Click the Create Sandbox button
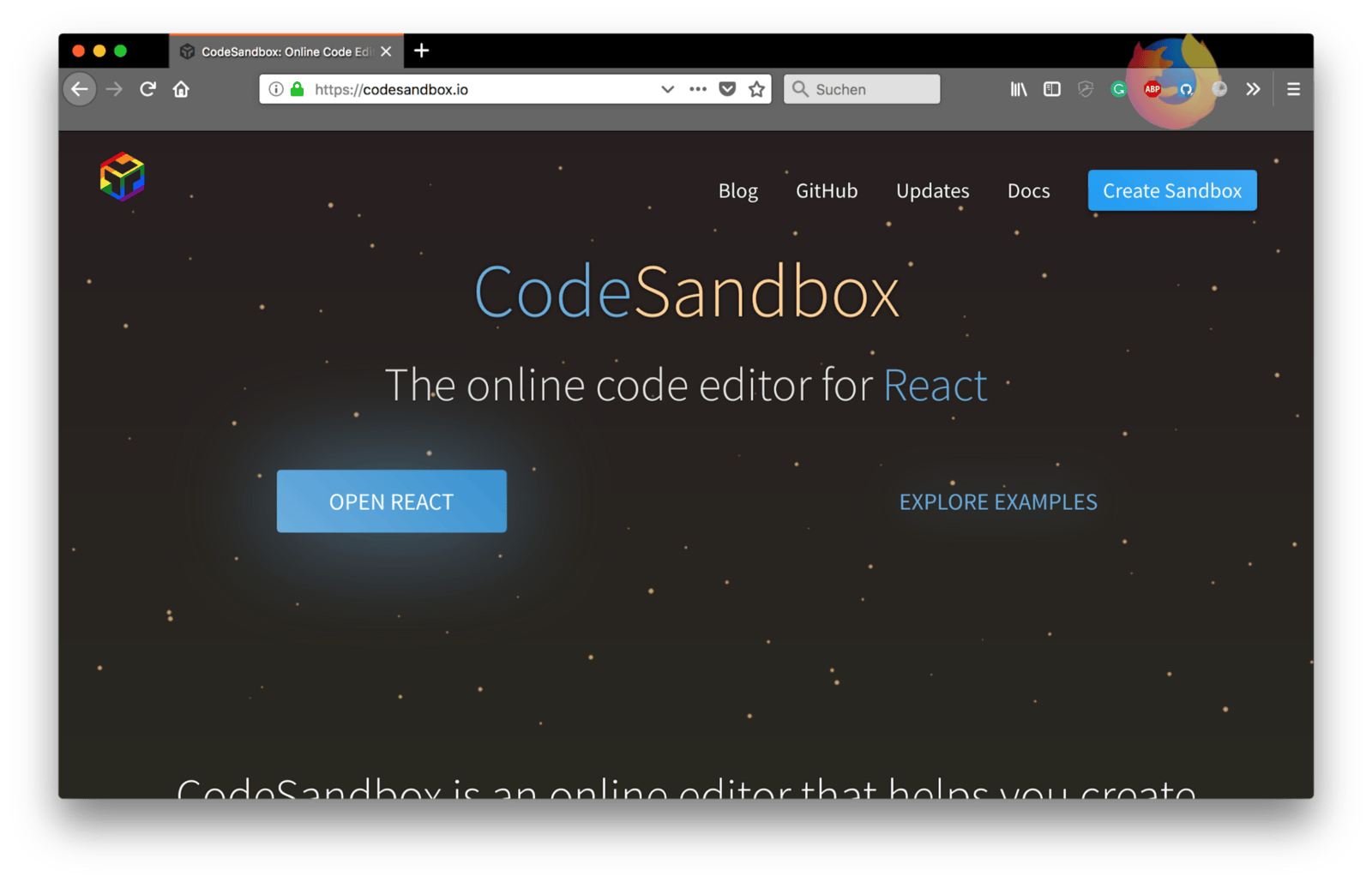Image resolution: width=1372 pixels, height=882 pixels. tap(1171, 190)
